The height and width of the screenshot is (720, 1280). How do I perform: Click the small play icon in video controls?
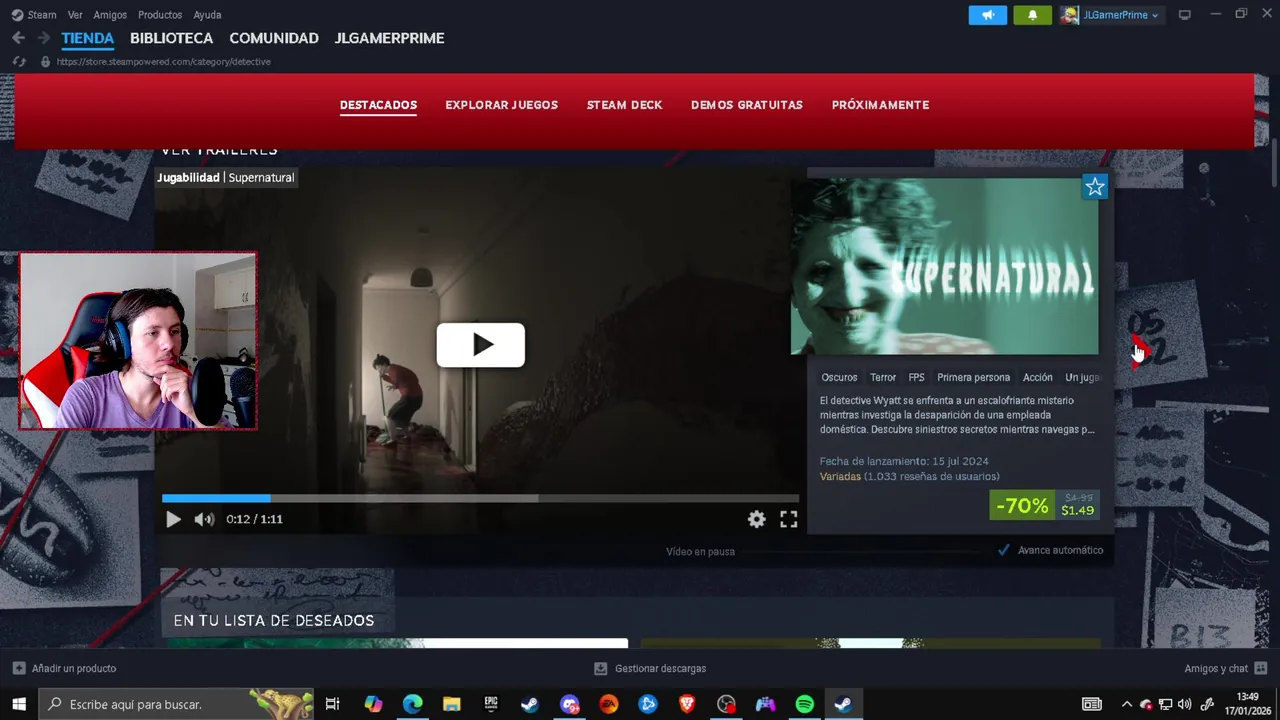click(x=173, y=519)
